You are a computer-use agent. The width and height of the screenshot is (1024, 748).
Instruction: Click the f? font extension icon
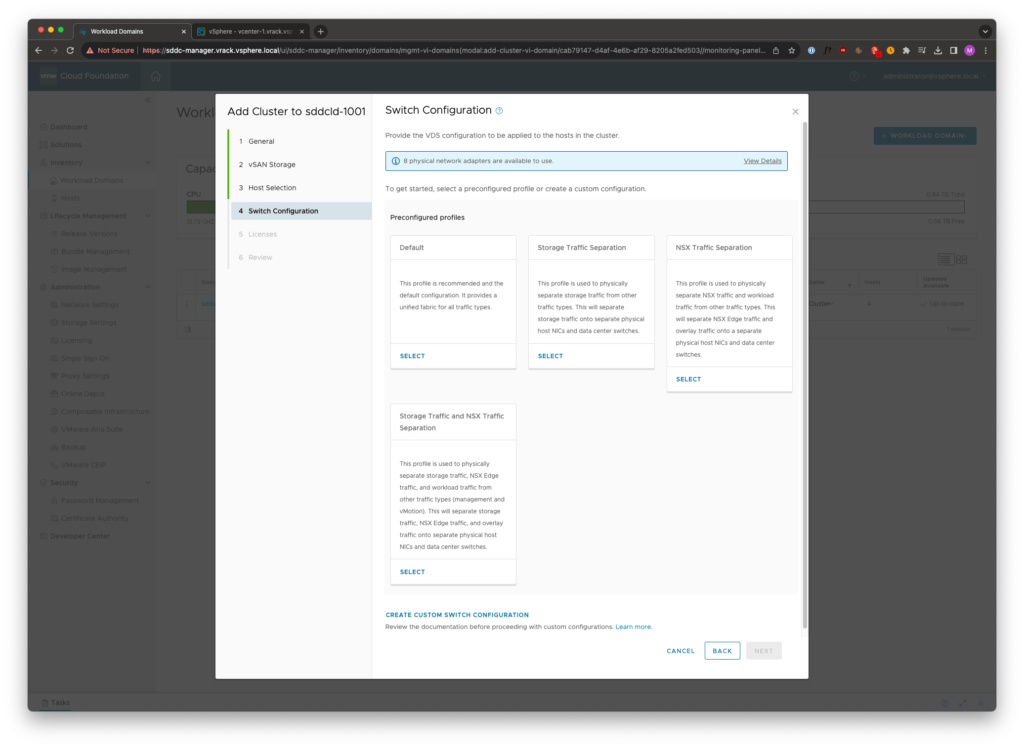pyautogui.click(x=827, y=50)
